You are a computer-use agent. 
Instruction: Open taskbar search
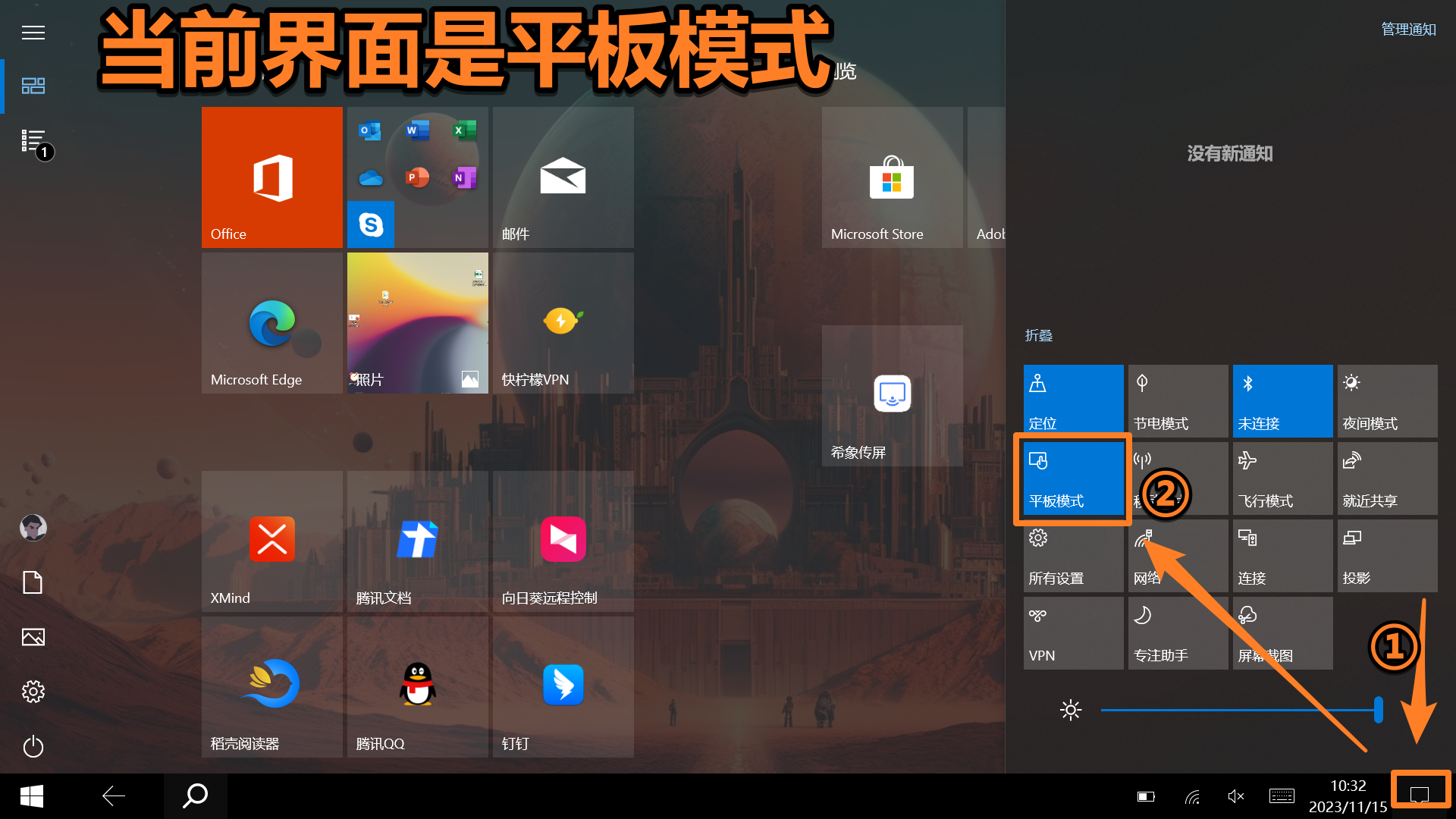[x=196, y=796]
